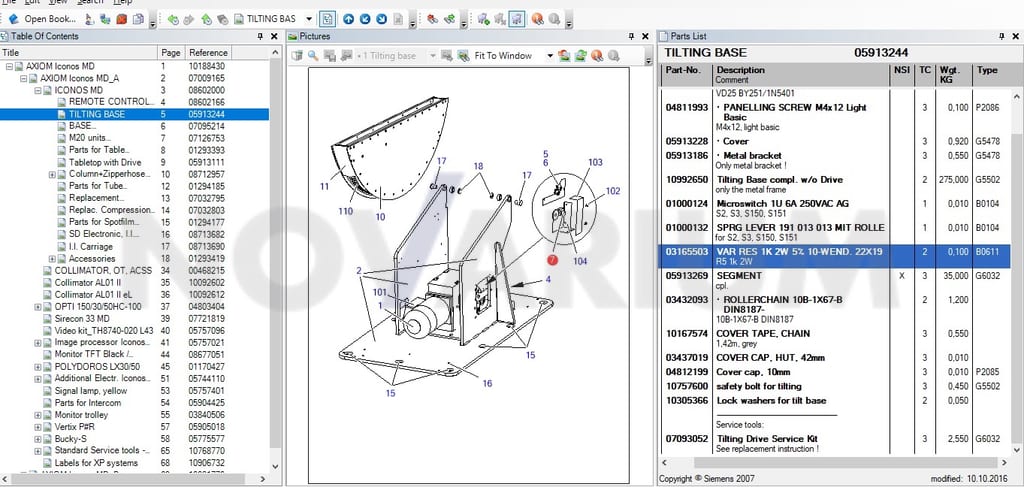Click the Open Book toolbar button

click(x=42, y=19)
